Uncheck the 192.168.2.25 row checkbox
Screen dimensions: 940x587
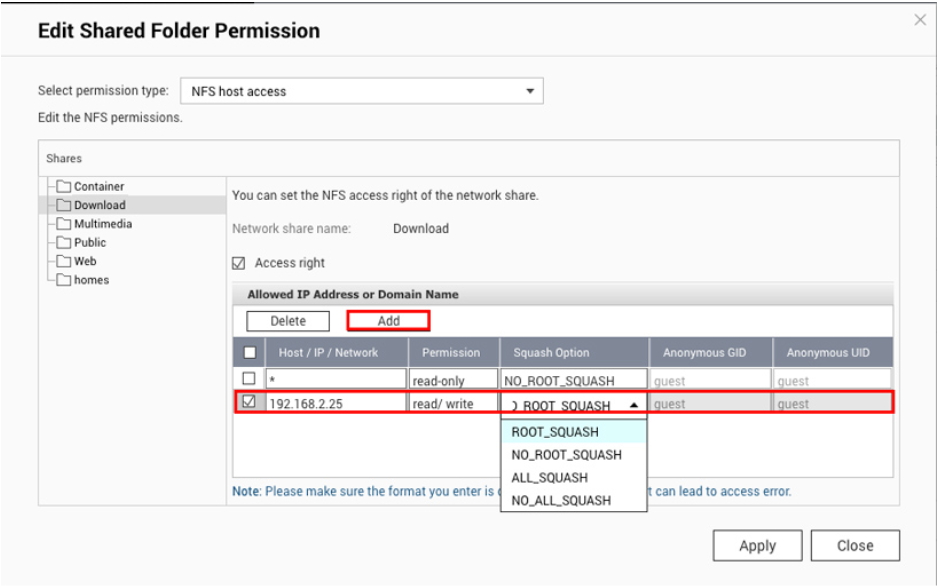tap(249, 402)
